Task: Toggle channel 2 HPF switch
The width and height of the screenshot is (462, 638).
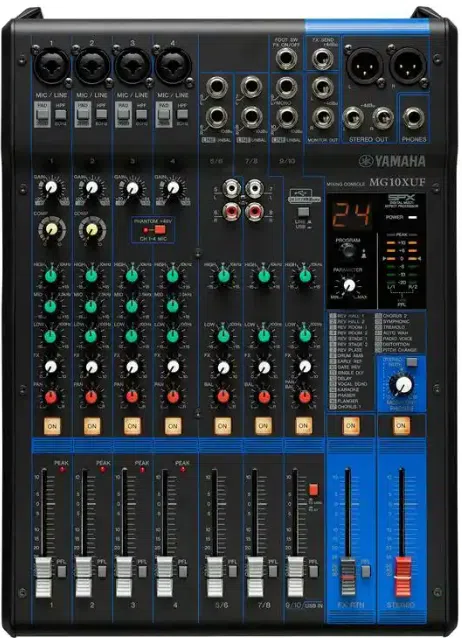Action: (101, 114)
